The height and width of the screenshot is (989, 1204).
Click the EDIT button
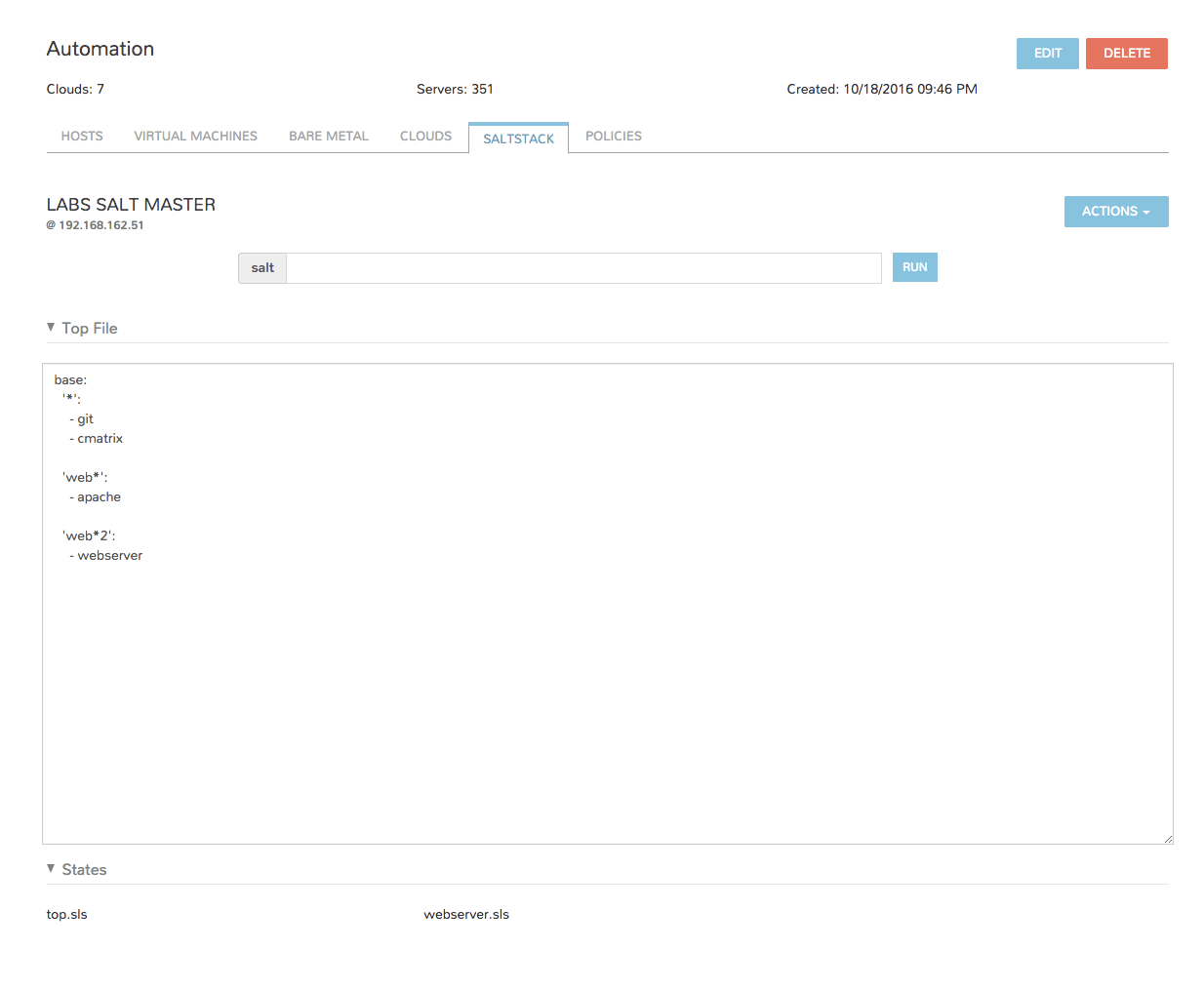1047,54
